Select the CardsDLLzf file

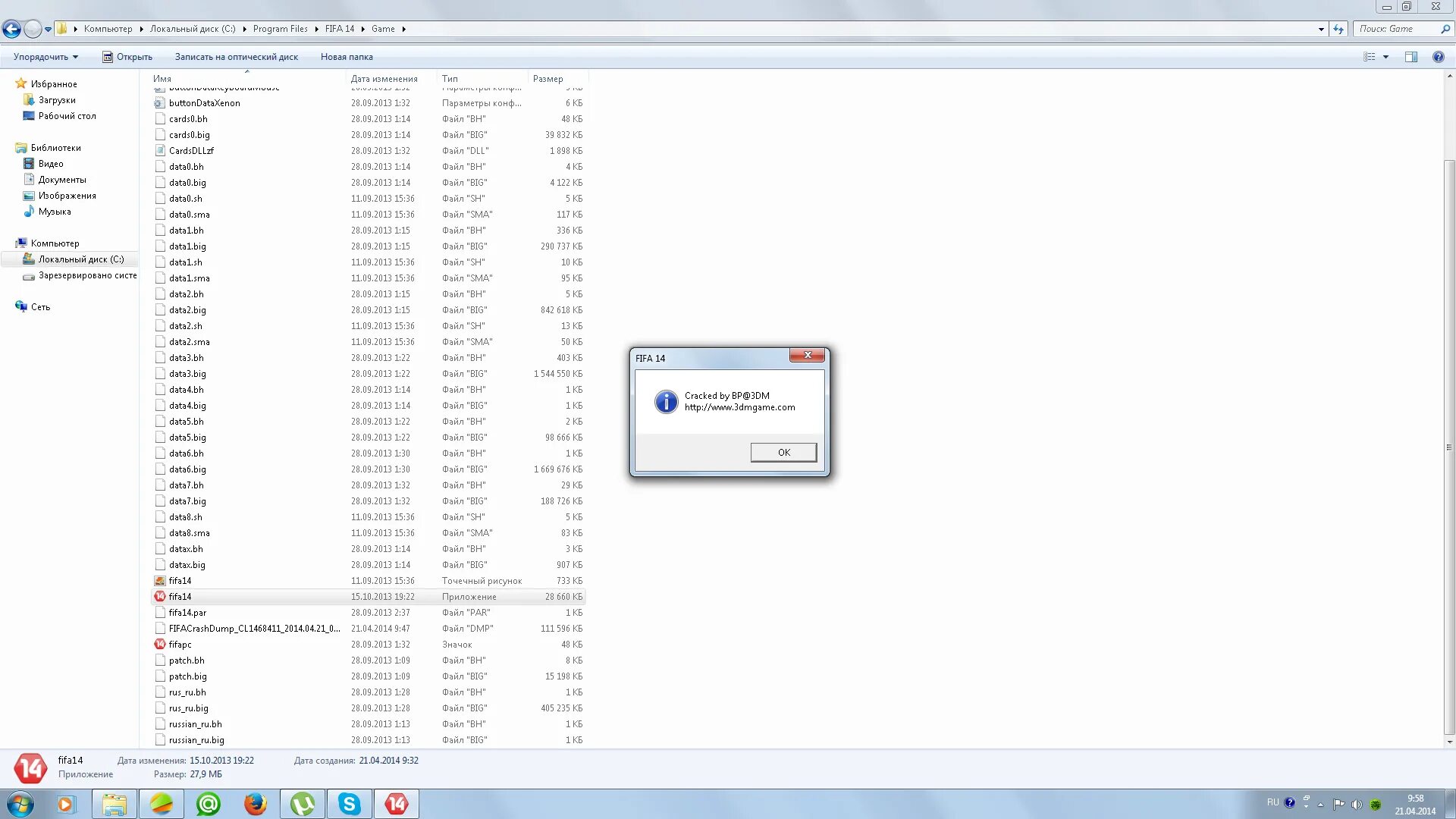191,151
